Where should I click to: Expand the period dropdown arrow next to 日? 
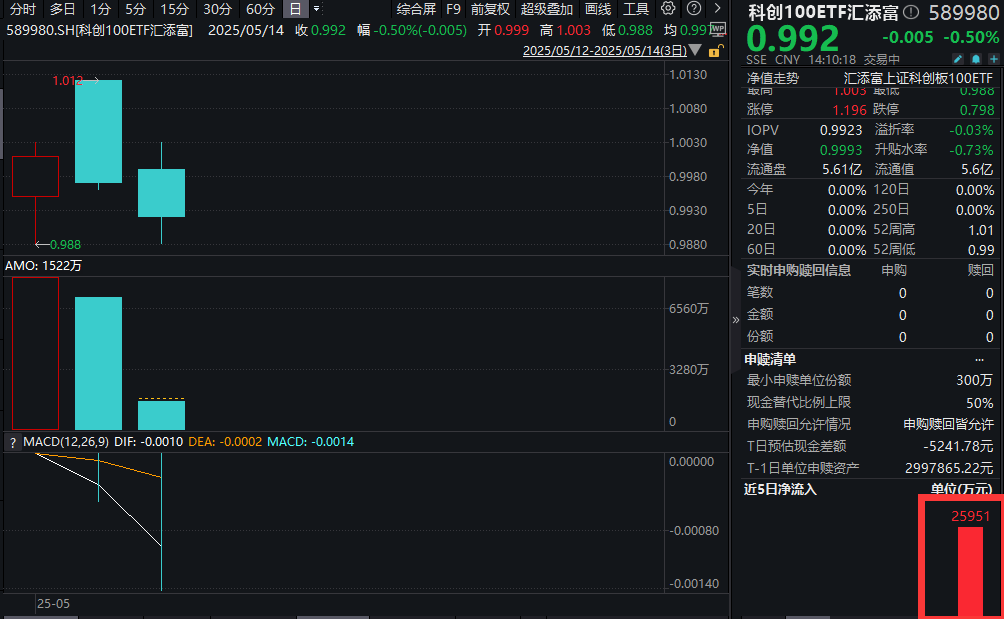tap(317, 9)
